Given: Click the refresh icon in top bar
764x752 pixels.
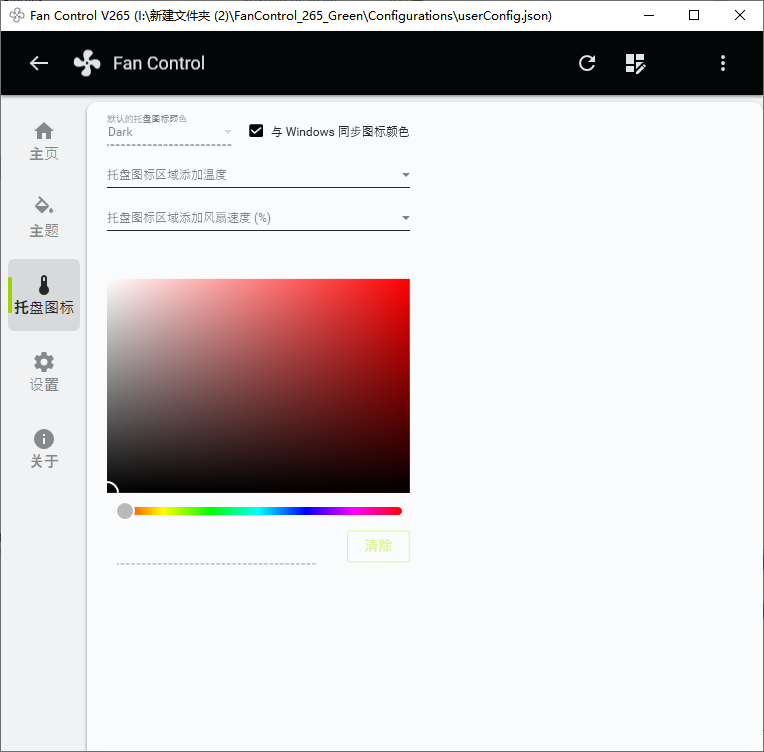Looking at the screenshot, I should click(587, 63).
